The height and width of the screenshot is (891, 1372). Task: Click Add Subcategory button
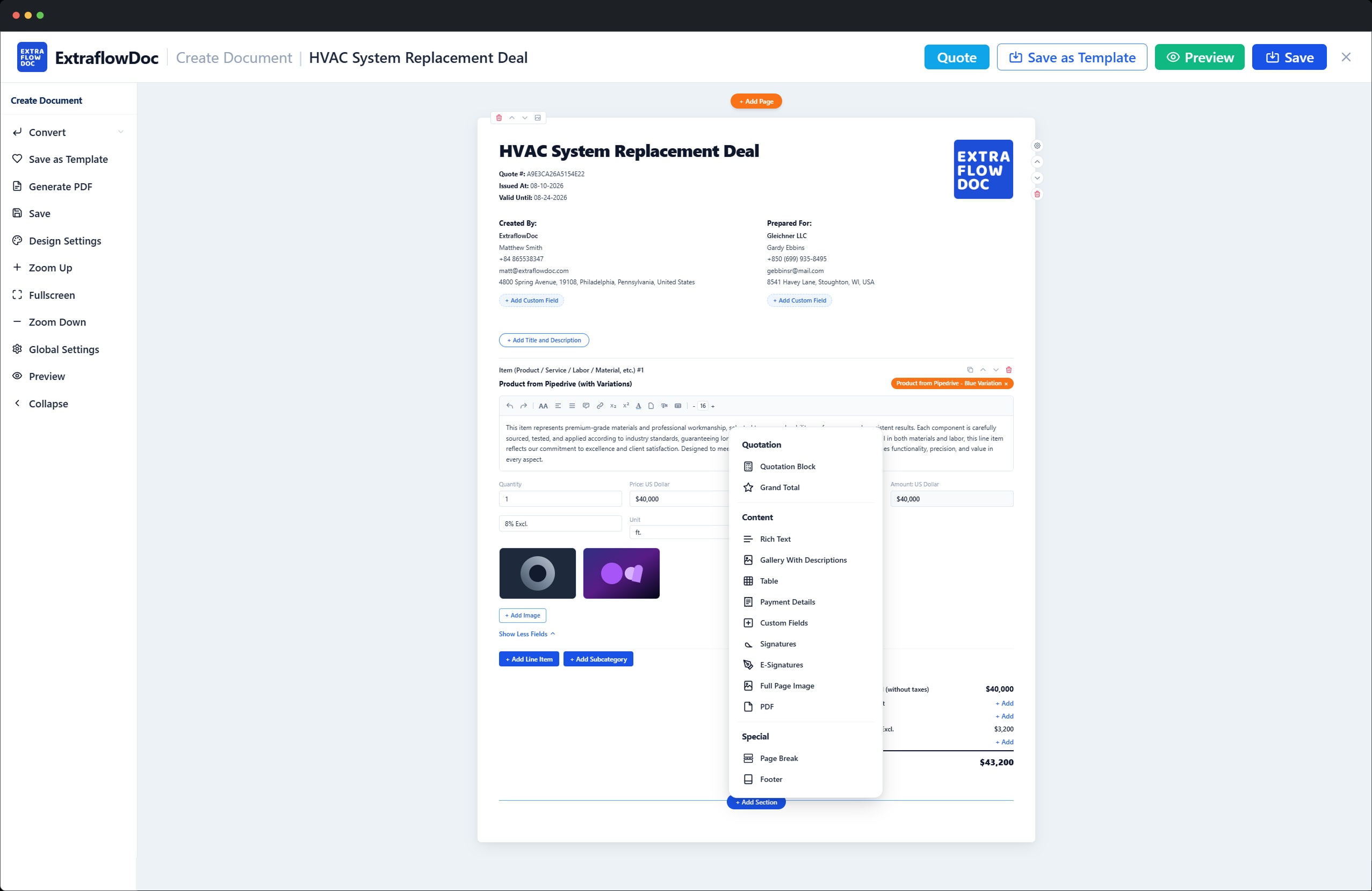[598, 659]
